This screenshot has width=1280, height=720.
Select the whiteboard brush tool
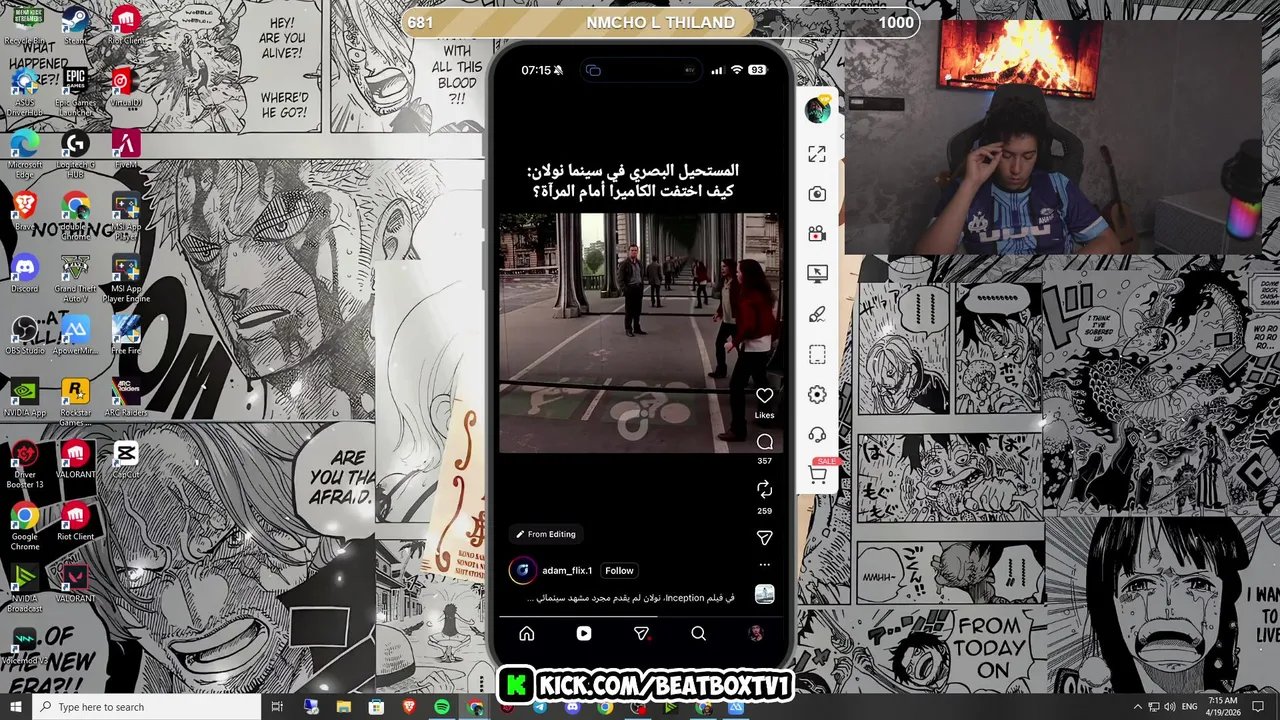coord(817,314)
